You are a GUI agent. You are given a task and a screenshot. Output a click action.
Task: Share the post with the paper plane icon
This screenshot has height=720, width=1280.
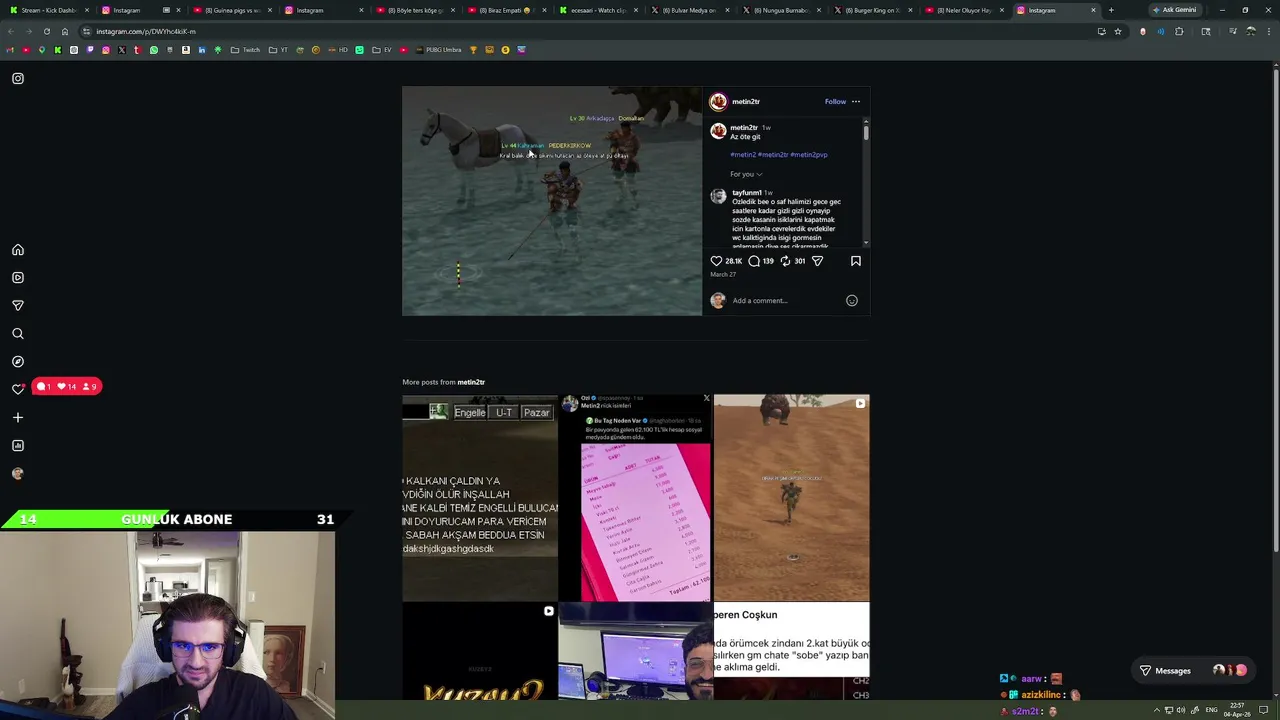point(817,261)
